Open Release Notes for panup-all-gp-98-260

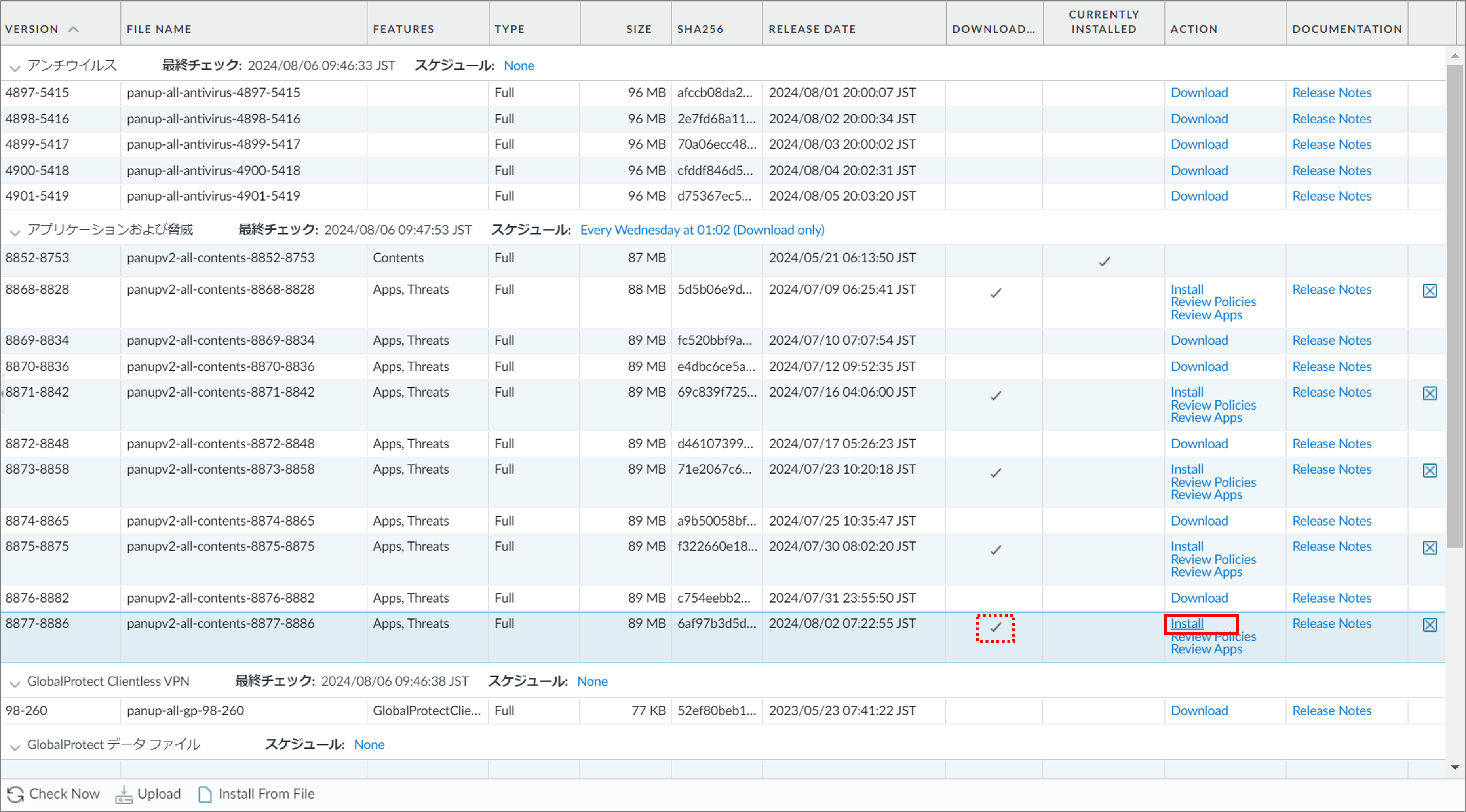coord(1332,711)
